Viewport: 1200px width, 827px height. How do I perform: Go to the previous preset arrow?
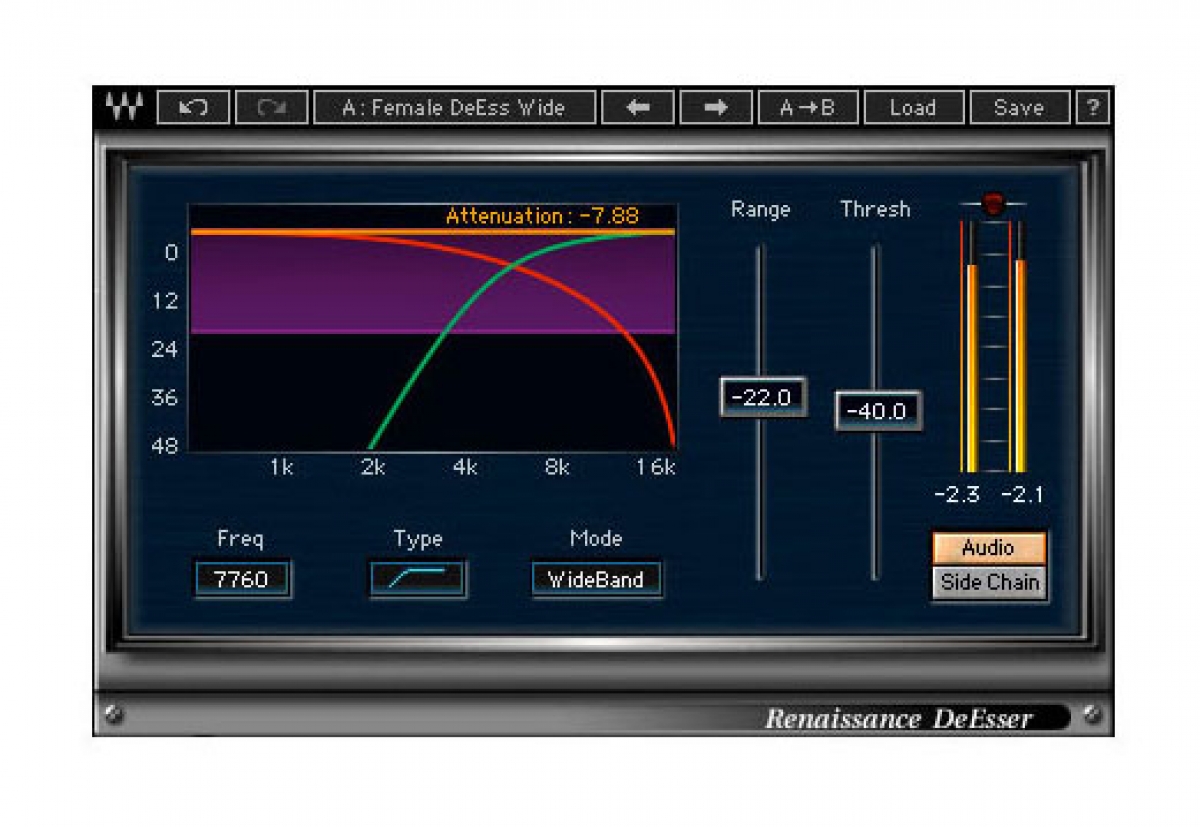tap(637, 107)
